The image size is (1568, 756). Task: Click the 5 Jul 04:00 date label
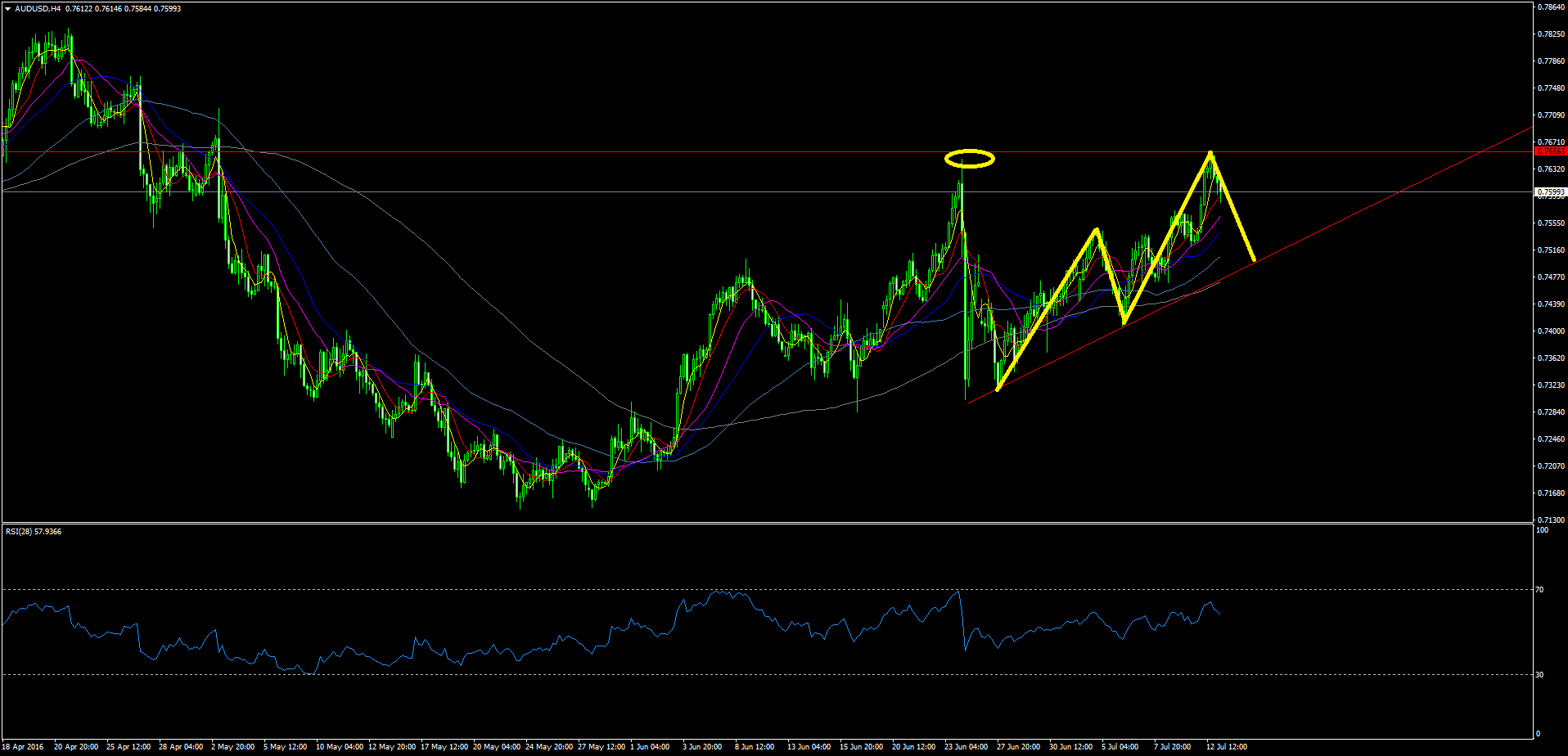(1120, 747)
